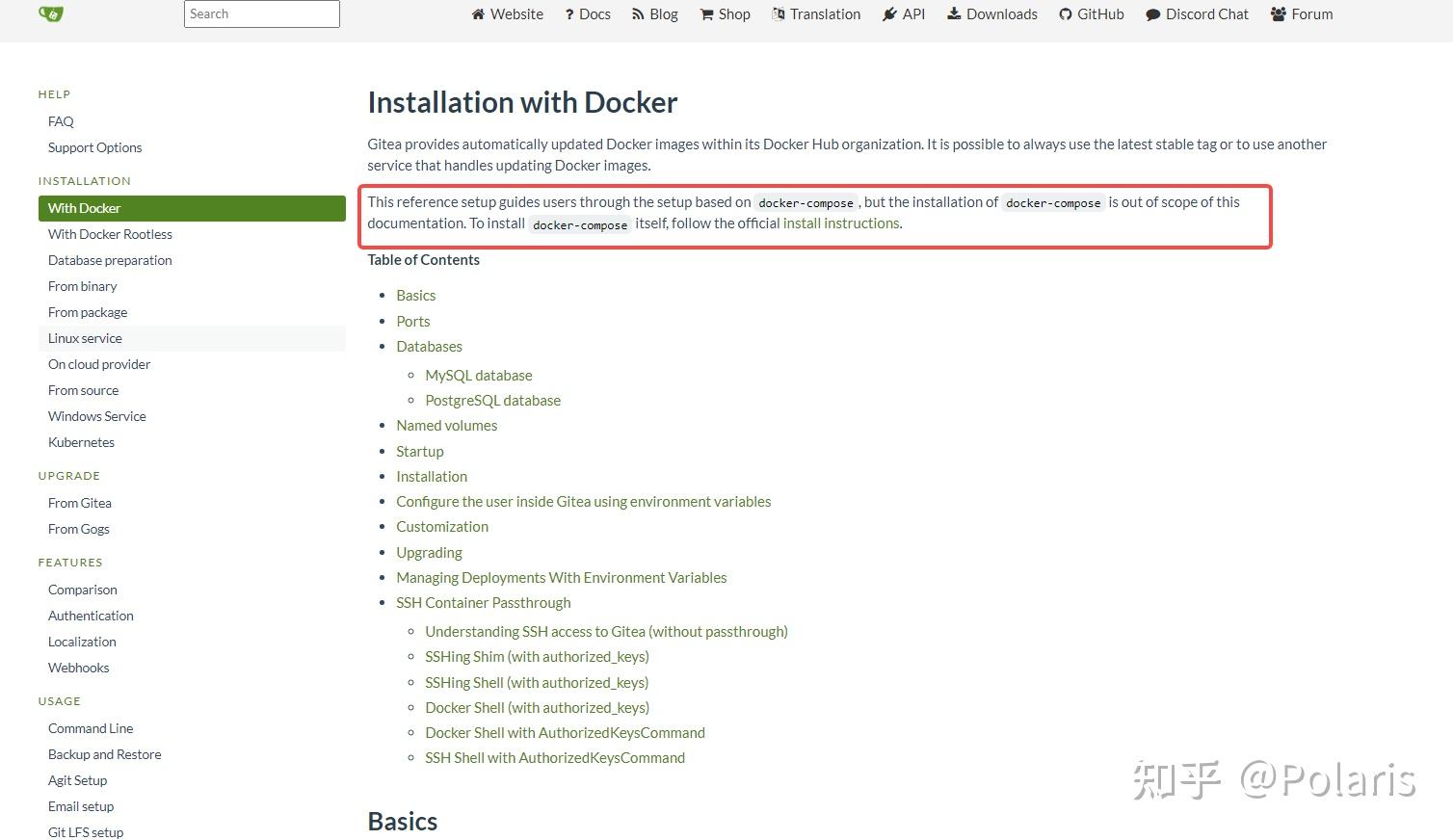1453x840 pixels.
Task: Open the Forum menu item
Action: [1301, 14]
